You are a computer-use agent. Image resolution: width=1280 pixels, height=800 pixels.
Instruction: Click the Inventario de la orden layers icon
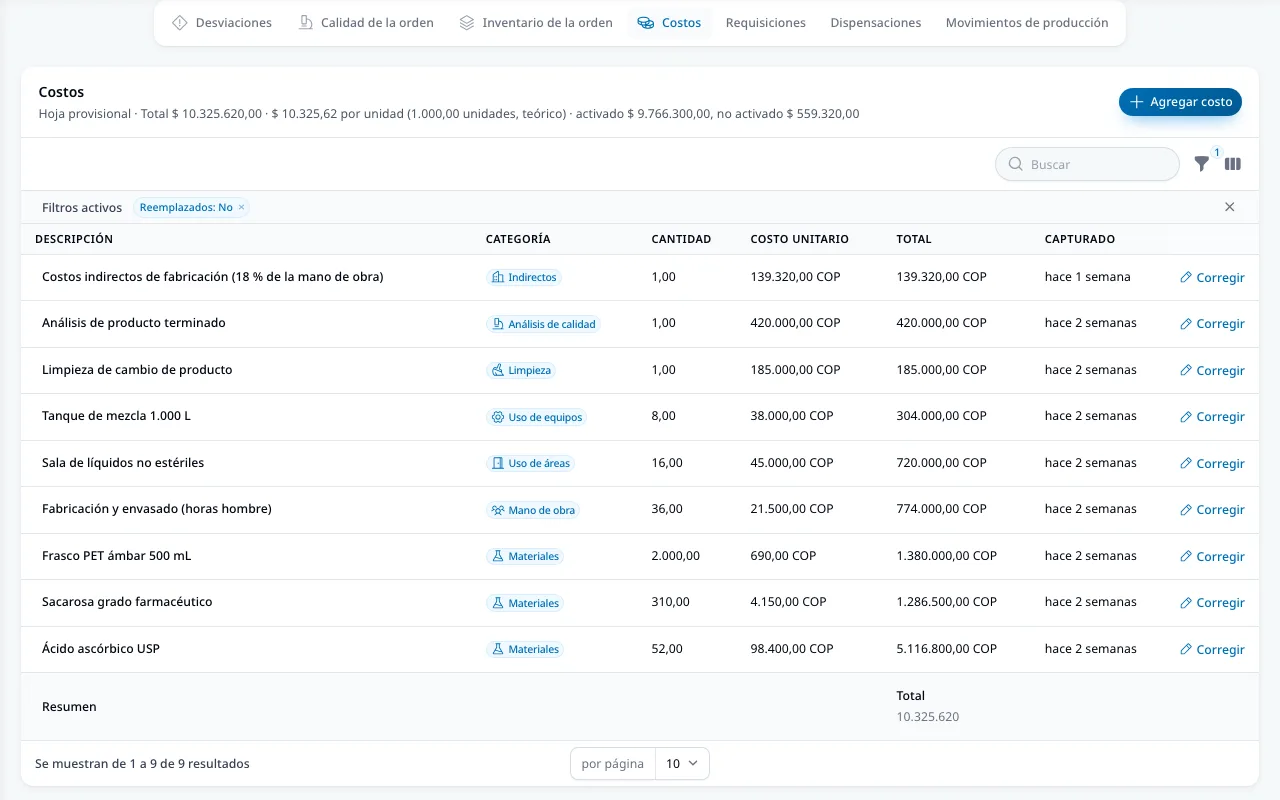pyautogui.click(x=467, y=23)
